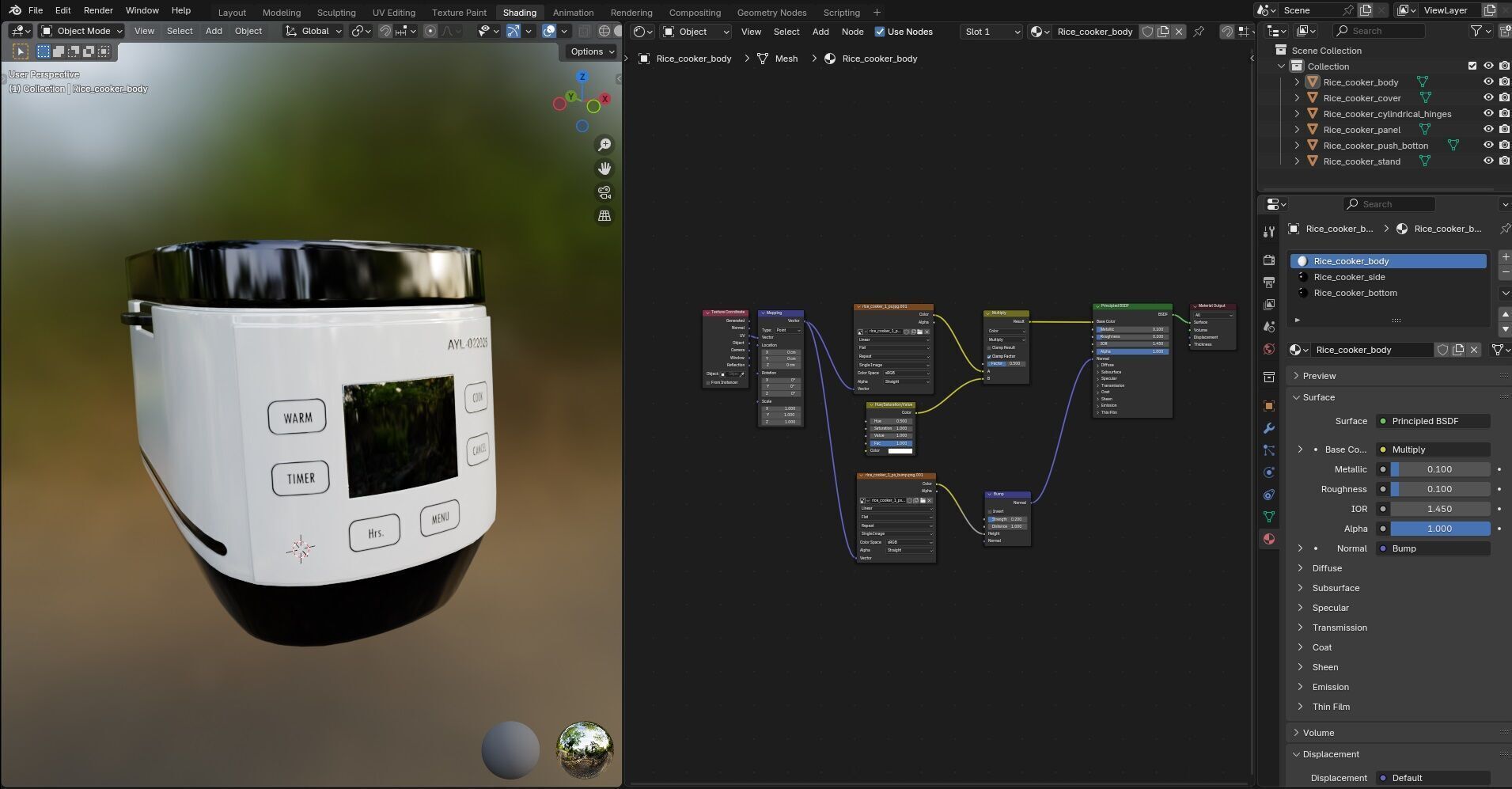This screenshot has width=1512, height=789.
Task: Open the View Layer properties tab
Action: [x=1269, y=305]
